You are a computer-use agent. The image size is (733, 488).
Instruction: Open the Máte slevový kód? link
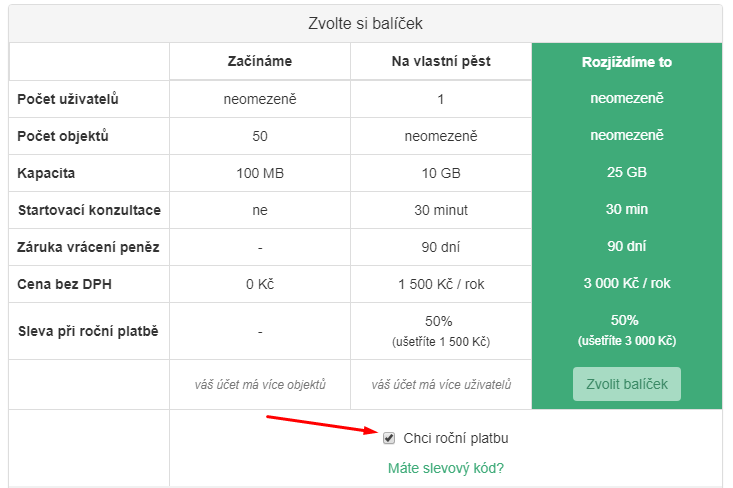point(446,468)
